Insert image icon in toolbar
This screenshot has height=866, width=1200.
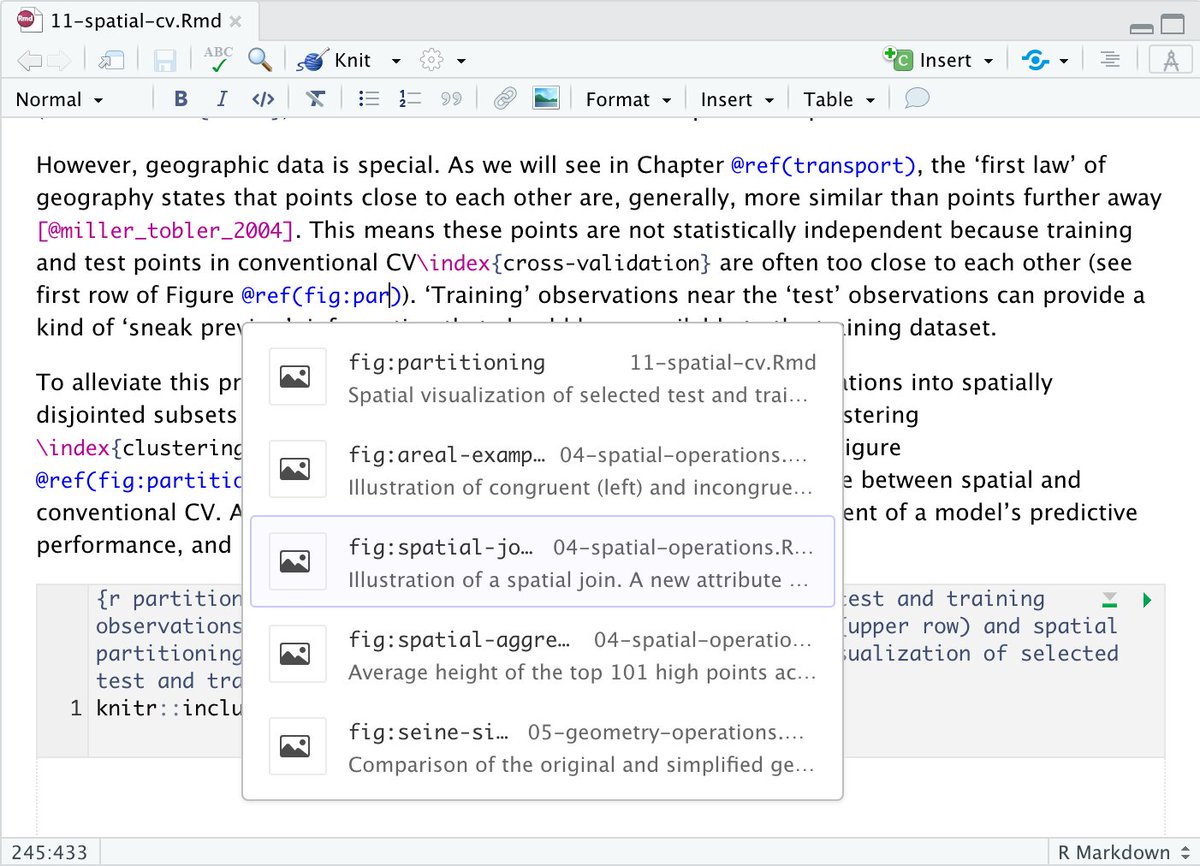(x=546, y=99)
